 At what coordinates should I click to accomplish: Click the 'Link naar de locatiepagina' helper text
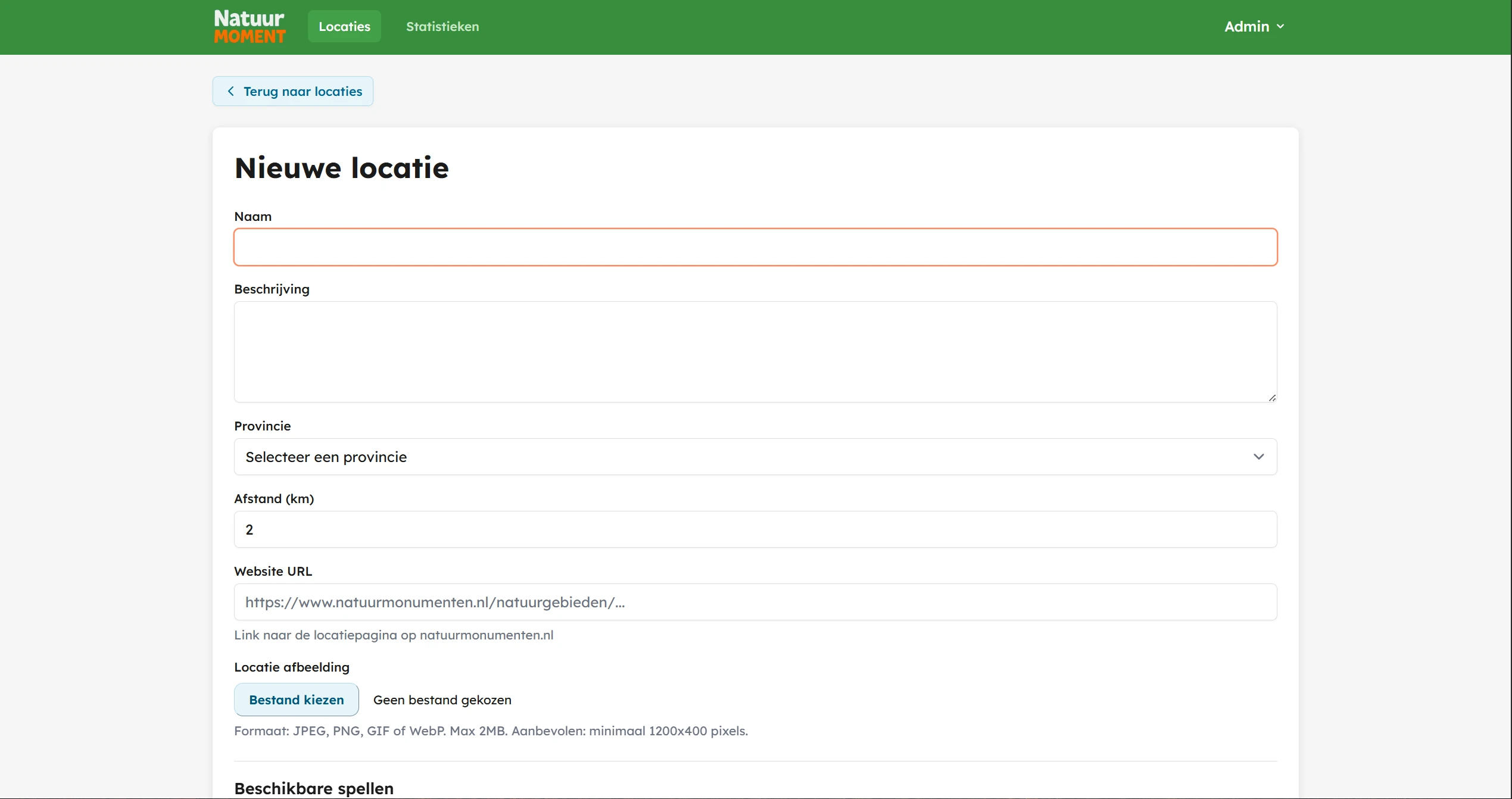coord(393,635)
